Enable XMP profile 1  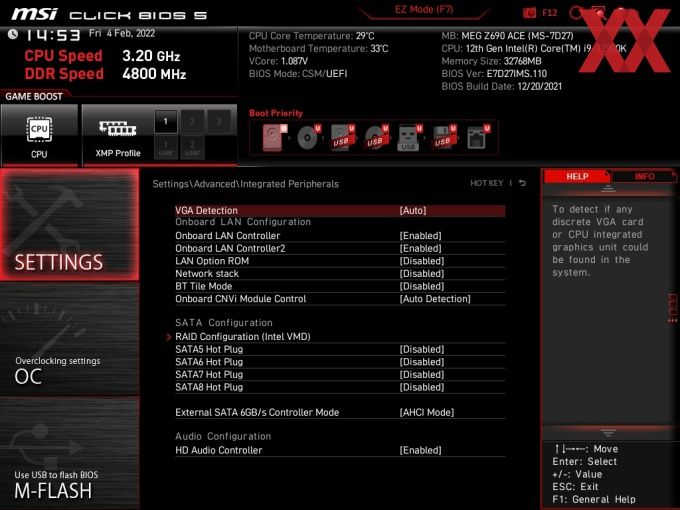(x=166, y=121)
